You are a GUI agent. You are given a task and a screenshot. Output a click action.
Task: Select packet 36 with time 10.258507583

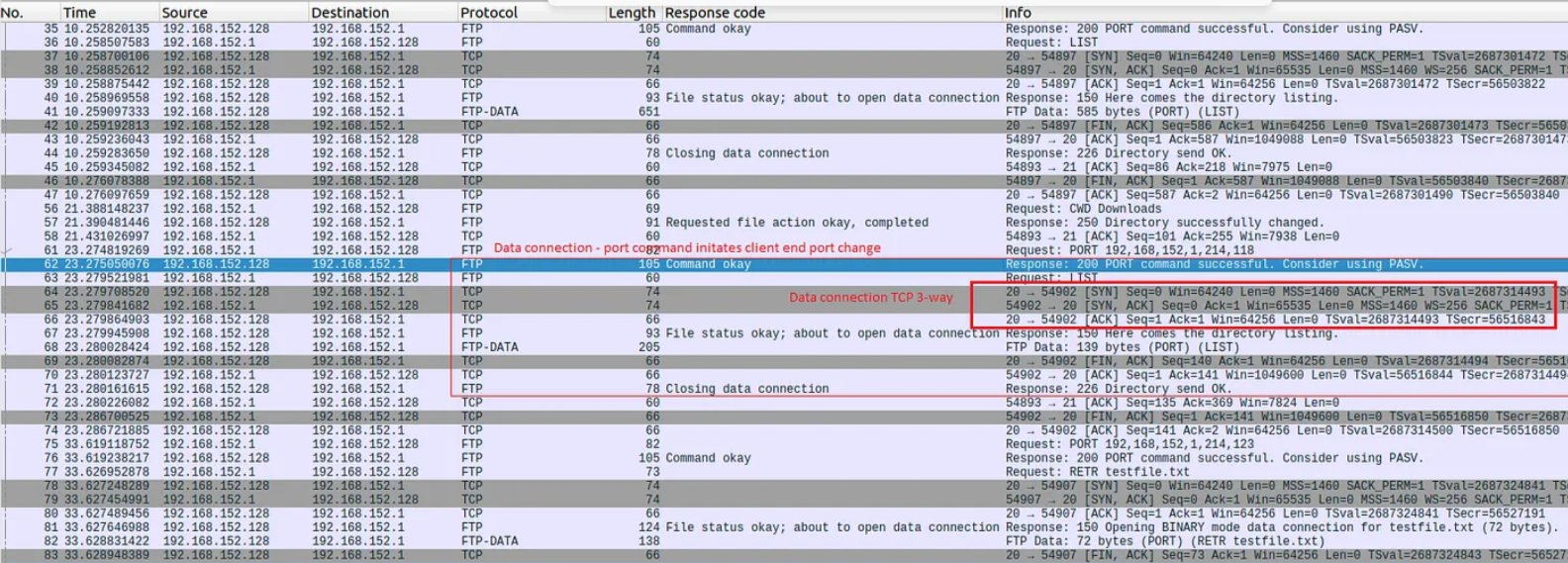(x=784, y=43)
